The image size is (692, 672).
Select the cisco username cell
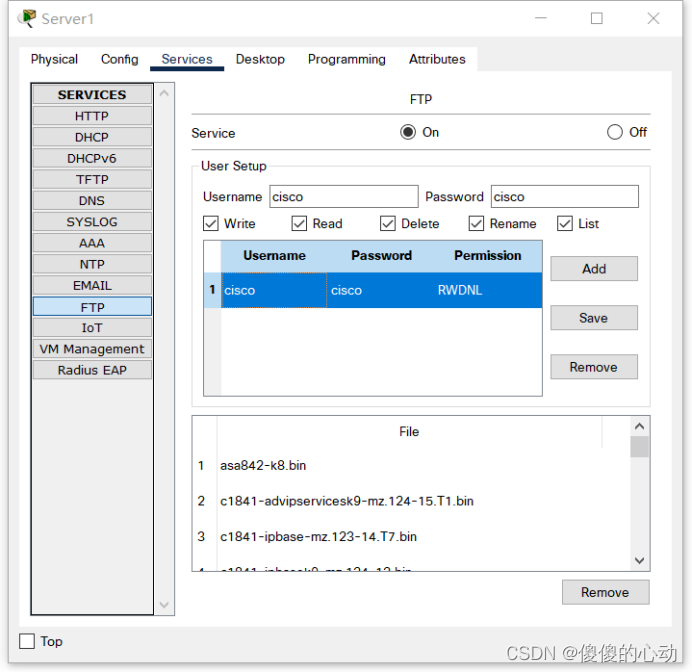[274, 290]
